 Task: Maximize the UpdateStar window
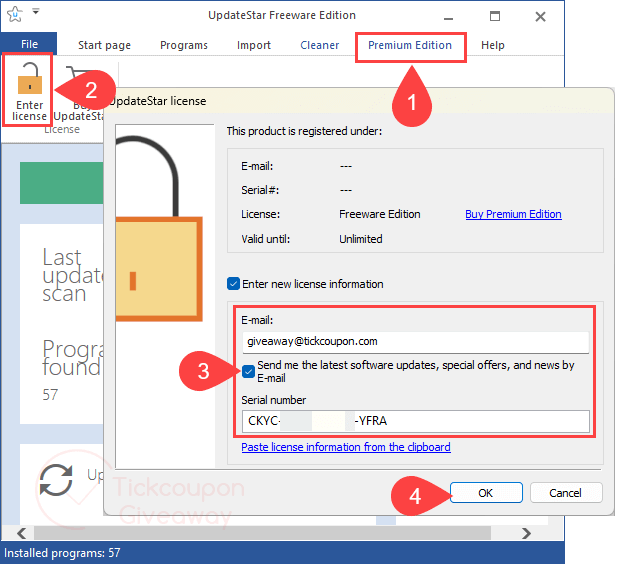coord(495,16)
